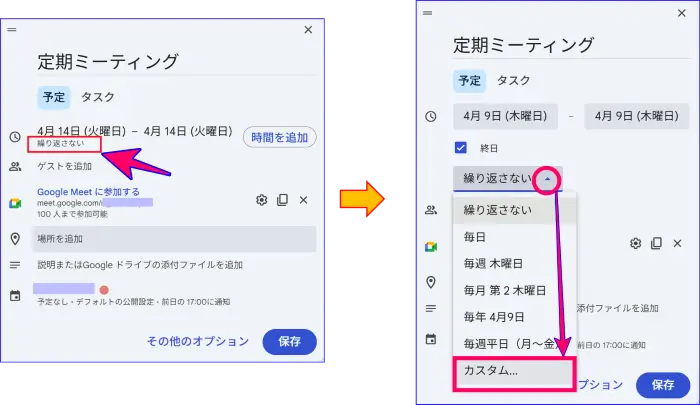Select 毎年 4月9日 repeat option
700x405 pixels.
tap(515, 317)
